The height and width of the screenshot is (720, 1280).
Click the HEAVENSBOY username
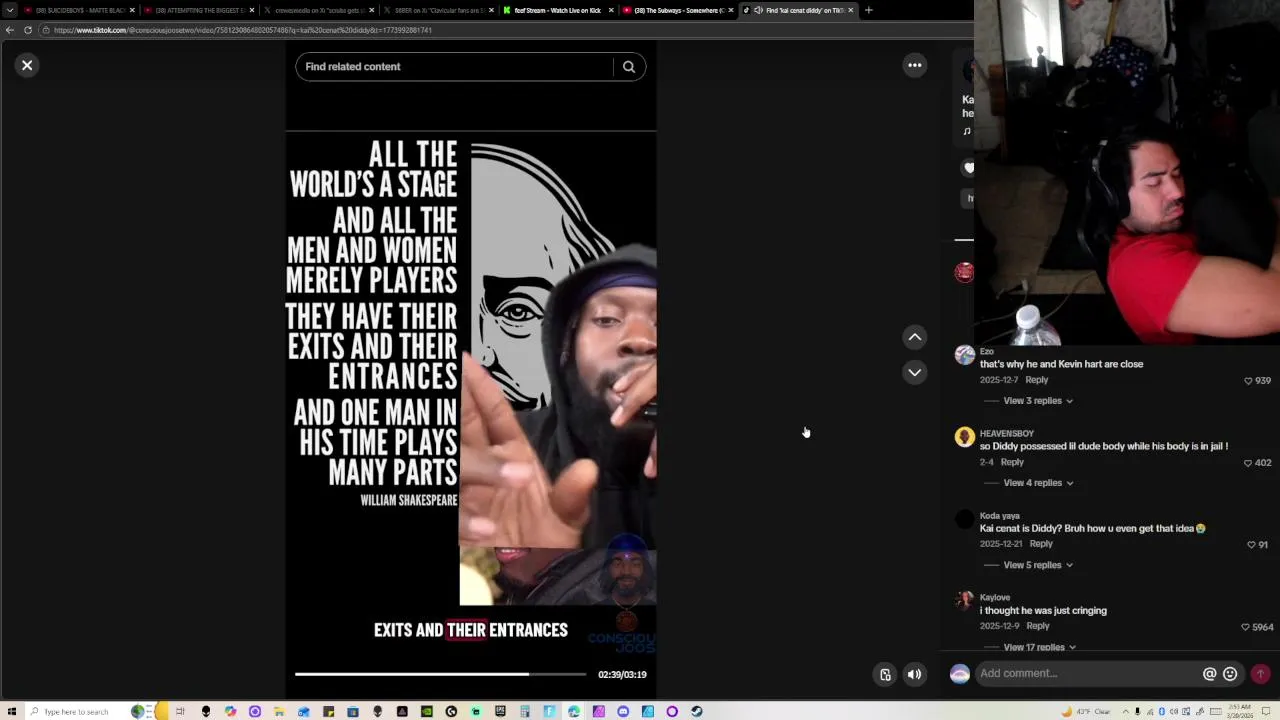(x=1007, y=433)
